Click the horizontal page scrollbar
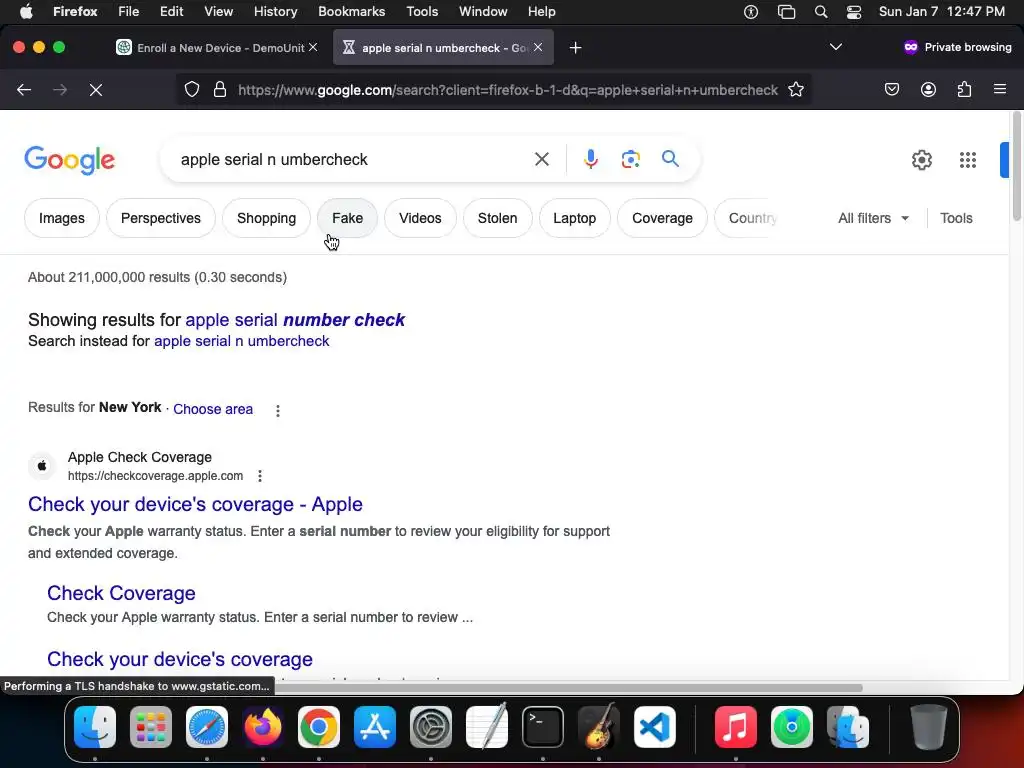The image size is (1024, 768). click(x=568, y=687)
